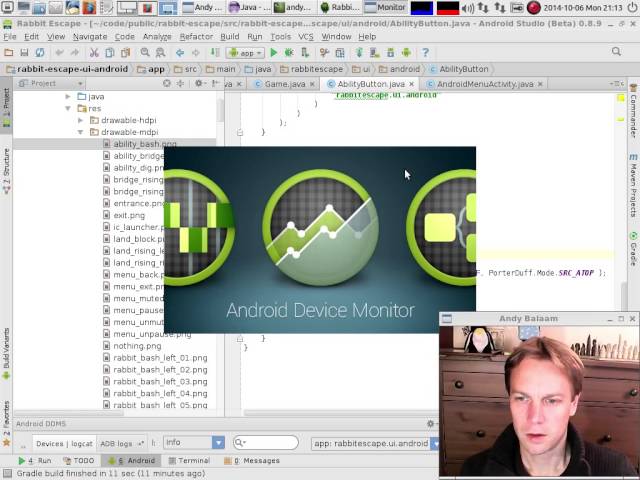Click the Sync Gradle files icon

click(359, 53)
